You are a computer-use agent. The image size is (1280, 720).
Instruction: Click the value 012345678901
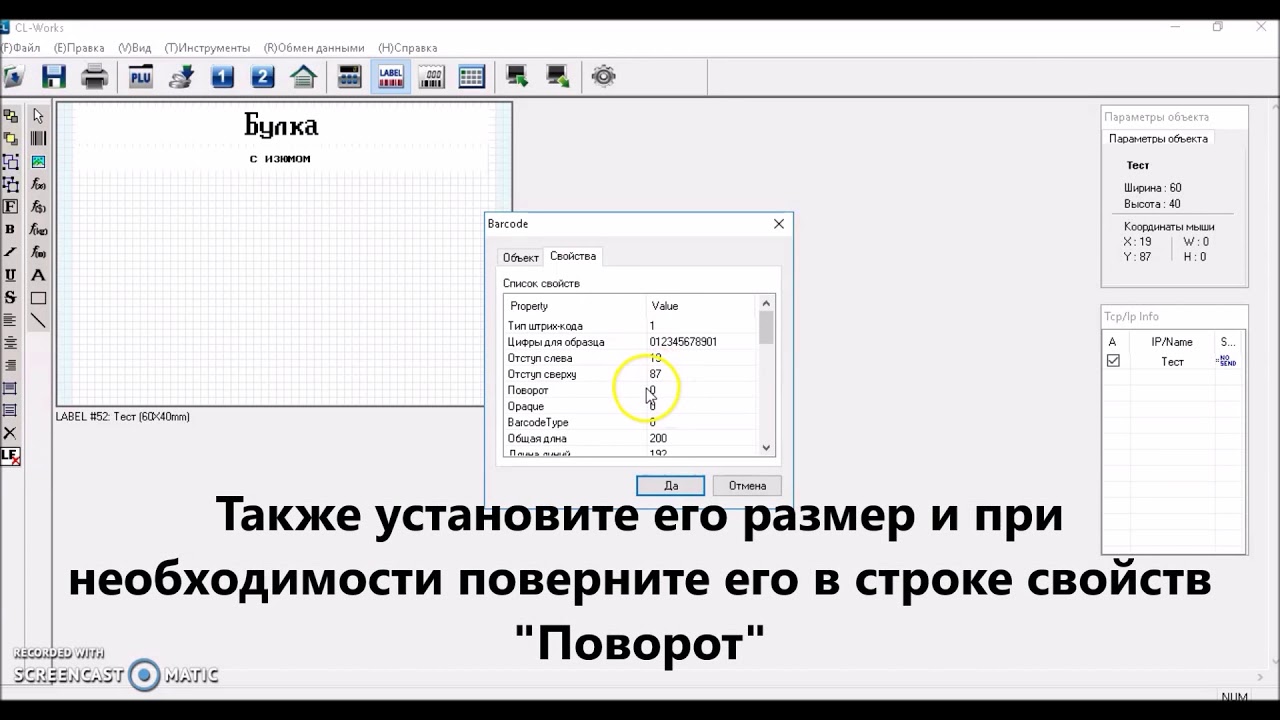pos(683,342)
